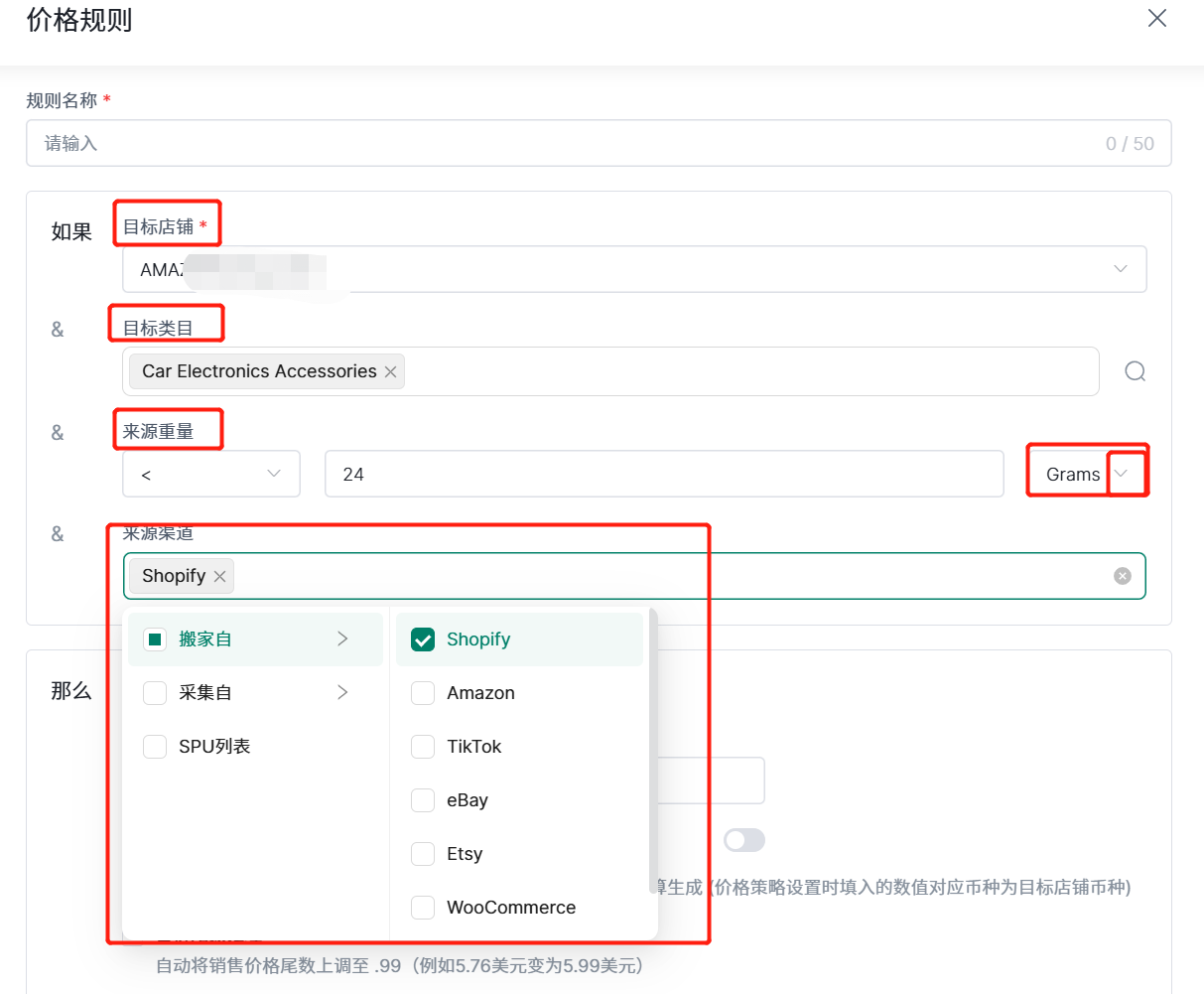
Task: Select the Etsy checkbox
Action: (423, 854)
